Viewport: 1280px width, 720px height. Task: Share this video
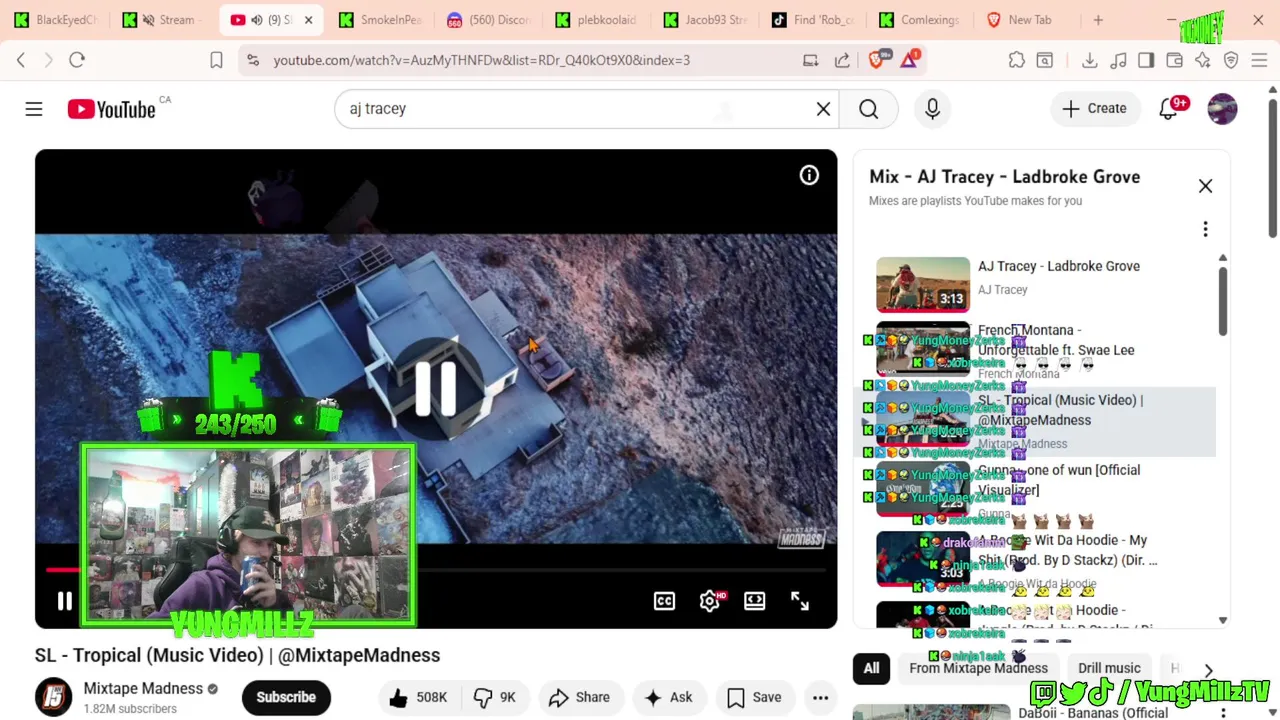click(x=578, y=698)
